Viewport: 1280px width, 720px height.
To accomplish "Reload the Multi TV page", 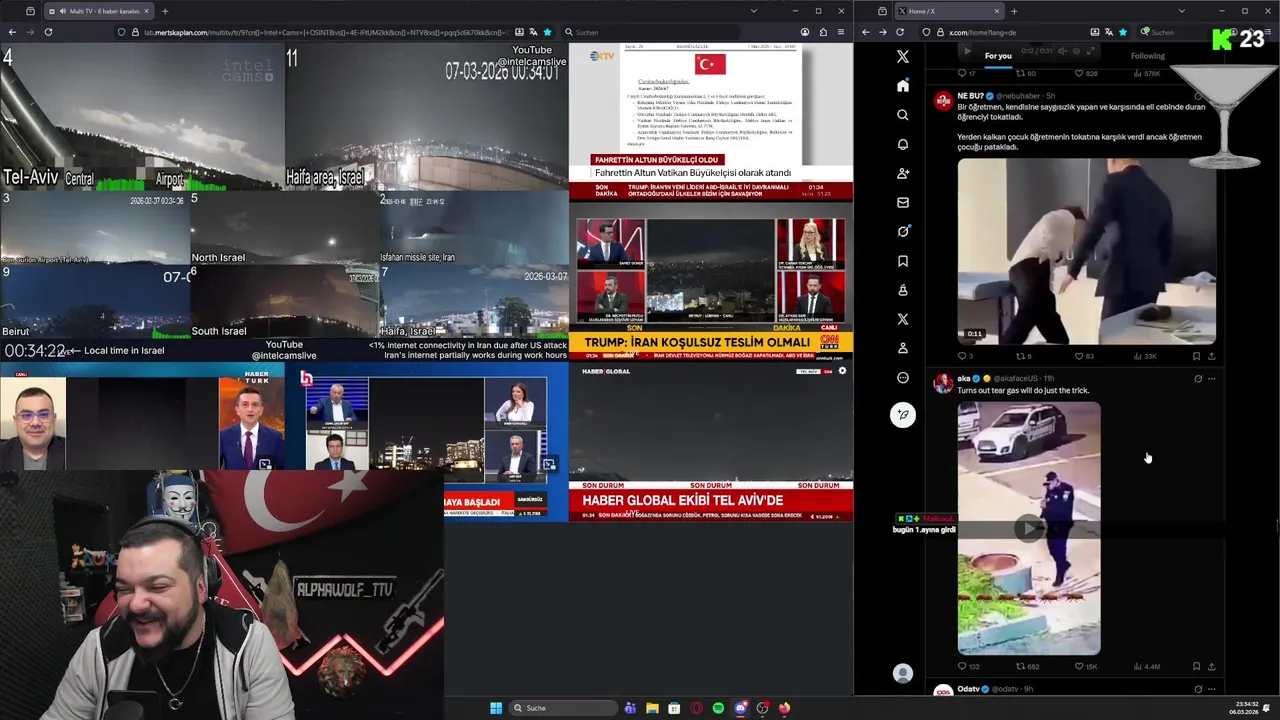I will tap(48, 32).
